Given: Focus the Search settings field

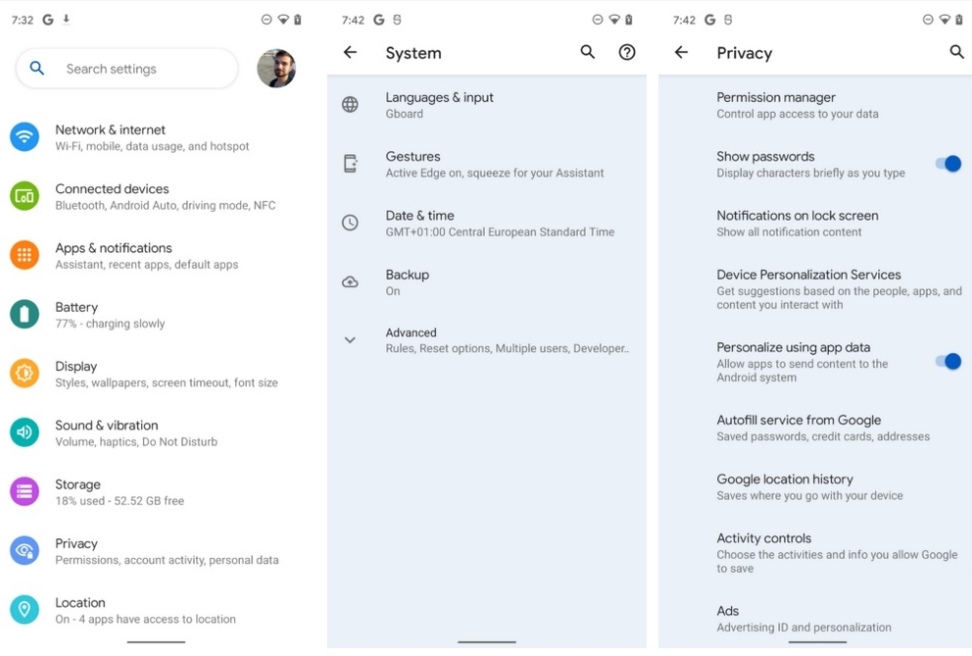Looking at the screenshot, I should (127, 68).
